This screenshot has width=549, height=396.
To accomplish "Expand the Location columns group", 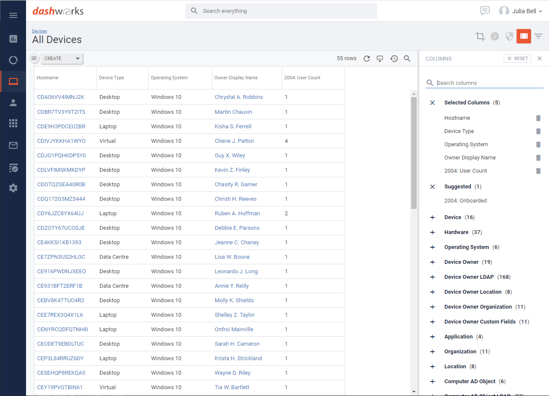I will [x=432, y=367].
